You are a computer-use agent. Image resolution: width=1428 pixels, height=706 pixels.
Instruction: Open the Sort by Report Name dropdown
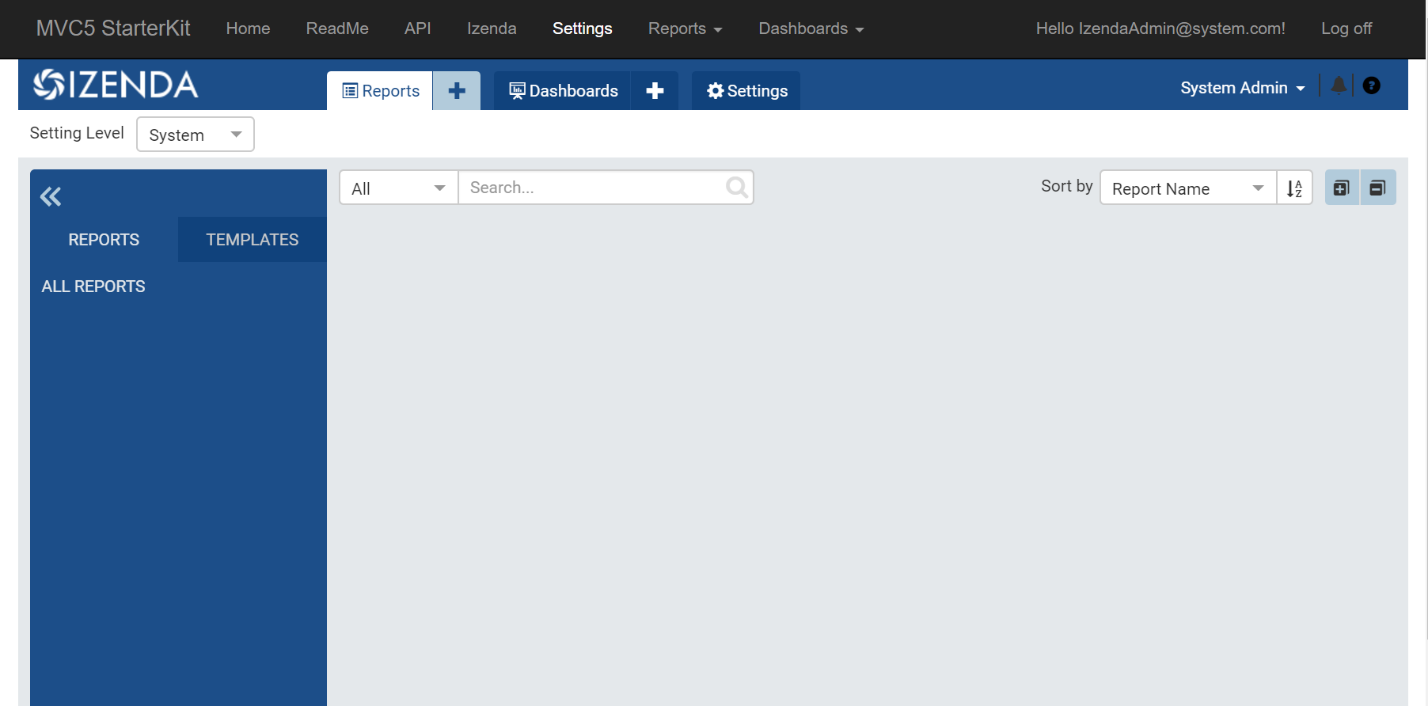tap(1188, 188)
